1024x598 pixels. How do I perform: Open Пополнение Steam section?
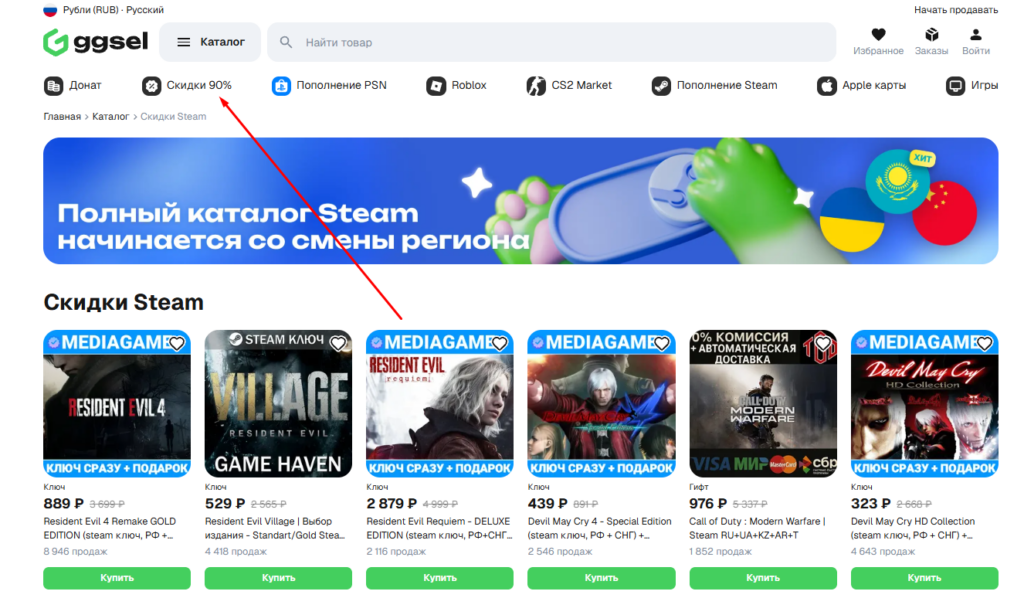click(714, 86)
